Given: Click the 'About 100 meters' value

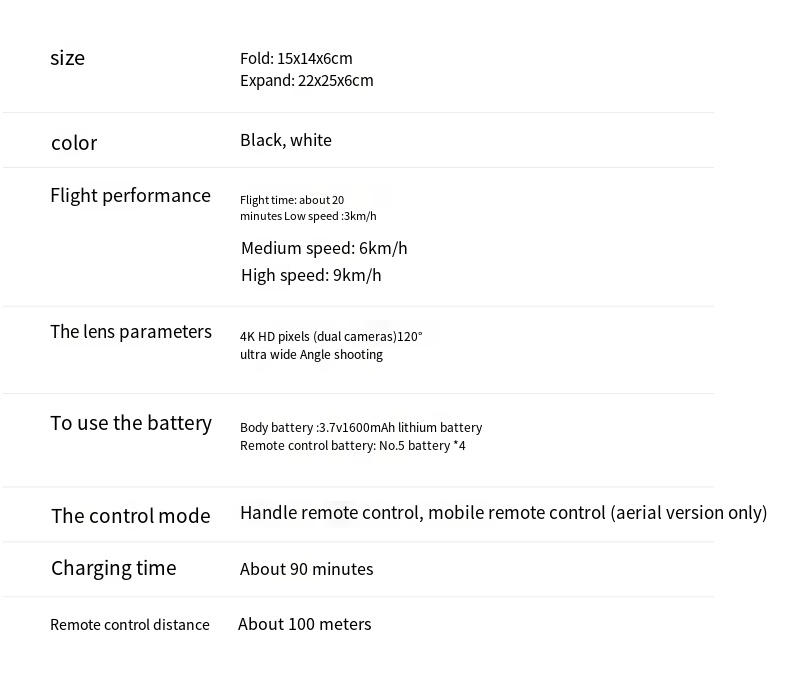Looking at the screenshot, I should click(x=304, y=624).
